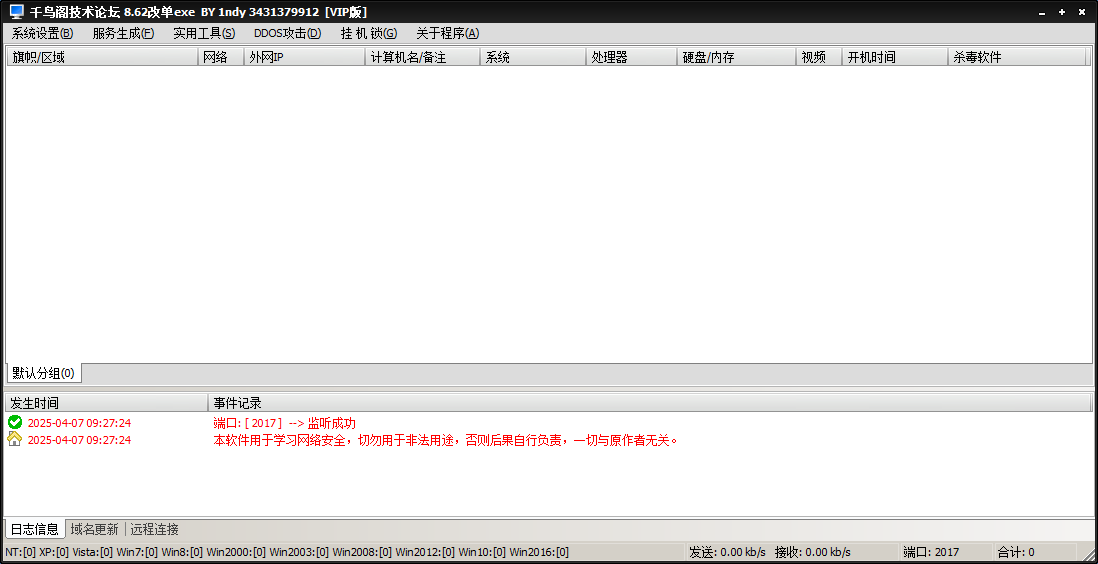
Task: Switch to the 域名更新 tab
Action: click(94, 529)
